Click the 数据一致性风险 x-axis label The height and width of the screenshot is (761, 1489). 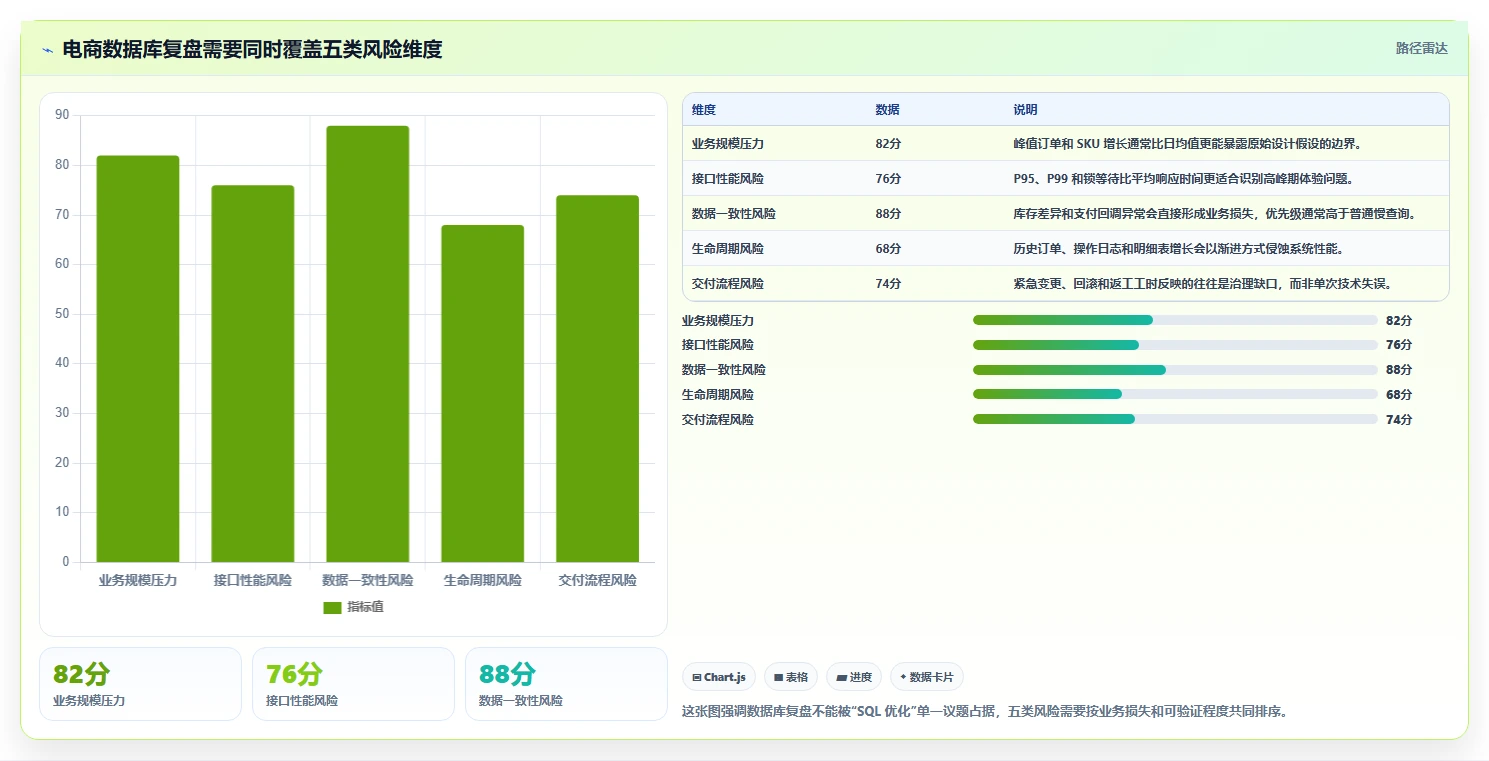click(x=368, y=580)
